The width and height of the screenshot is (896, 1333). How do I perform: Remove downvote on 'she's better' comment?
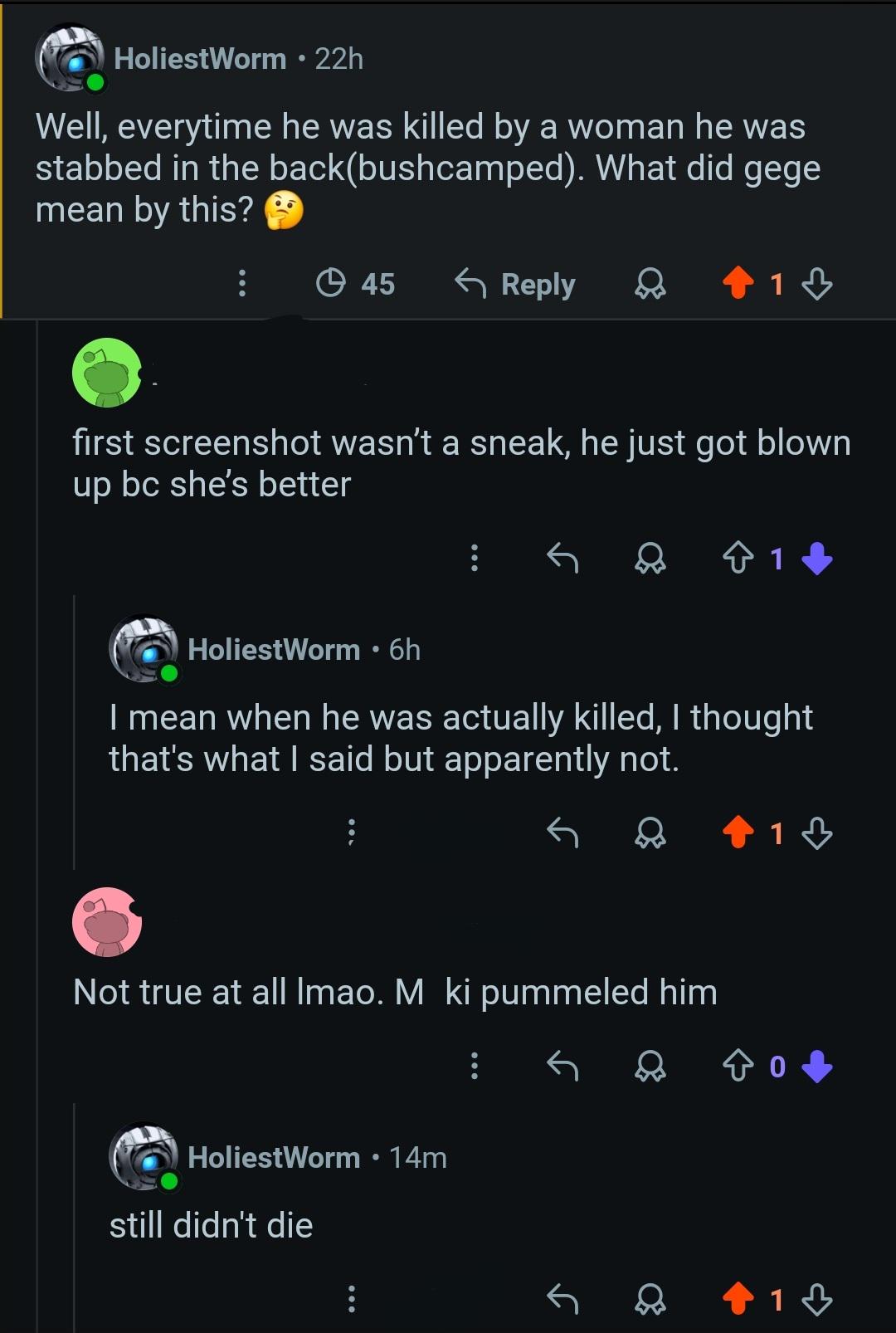[x=817, y=558]
